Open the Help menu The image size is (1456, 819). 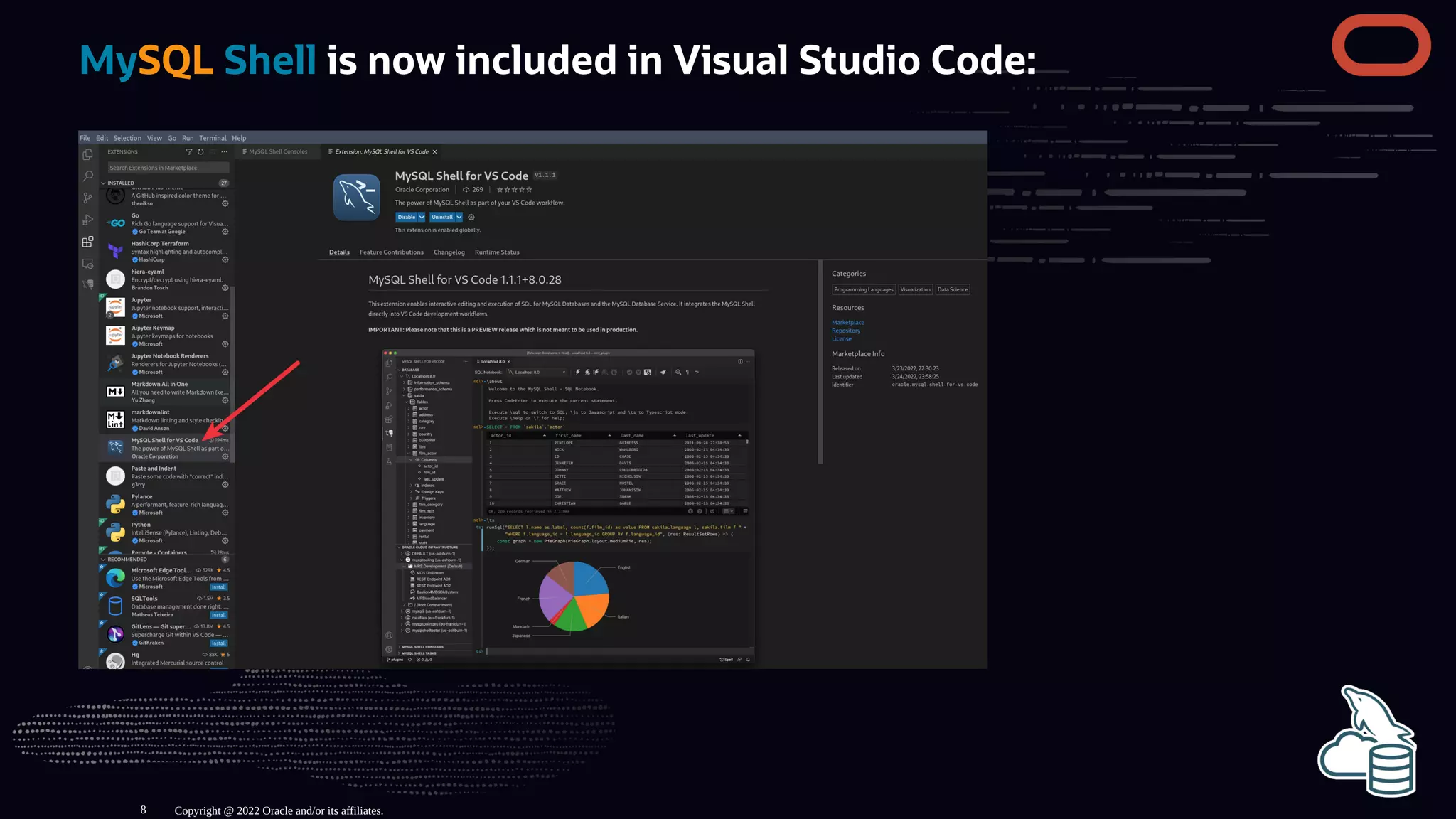point(239,138)
